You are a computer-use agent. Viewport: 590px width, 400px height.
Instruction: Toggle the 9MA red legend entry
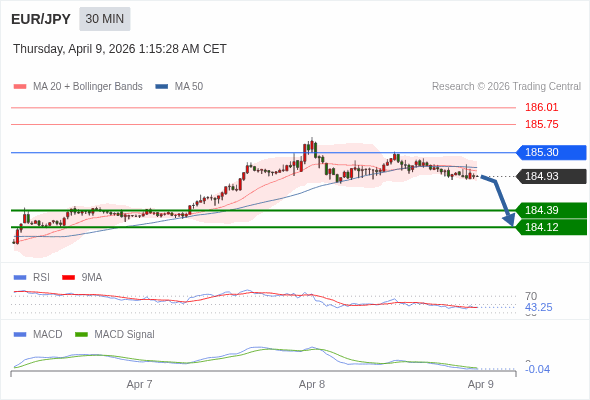(x=82, y=277)
